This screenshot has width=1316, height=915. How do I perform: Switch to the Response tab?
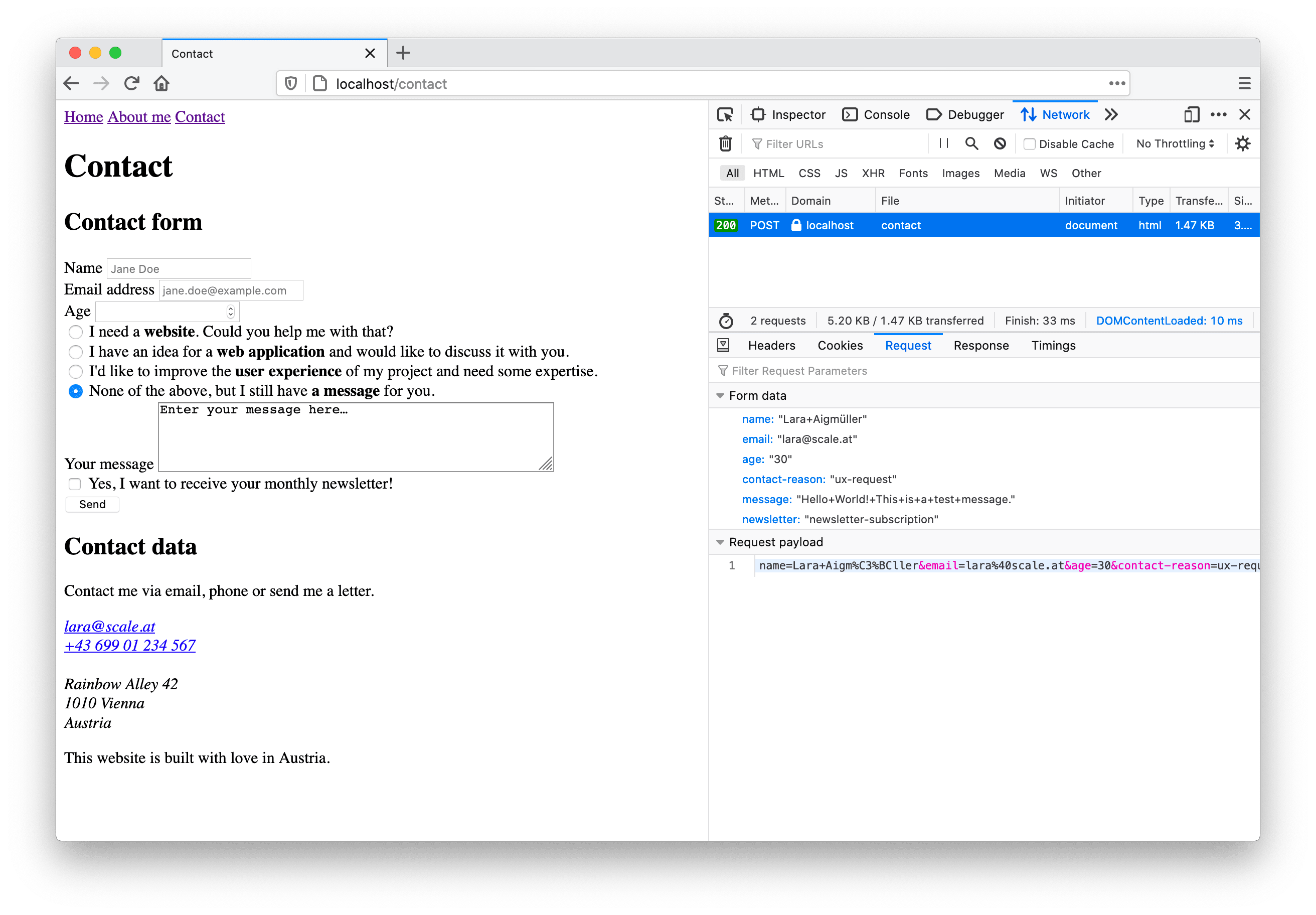981,345
